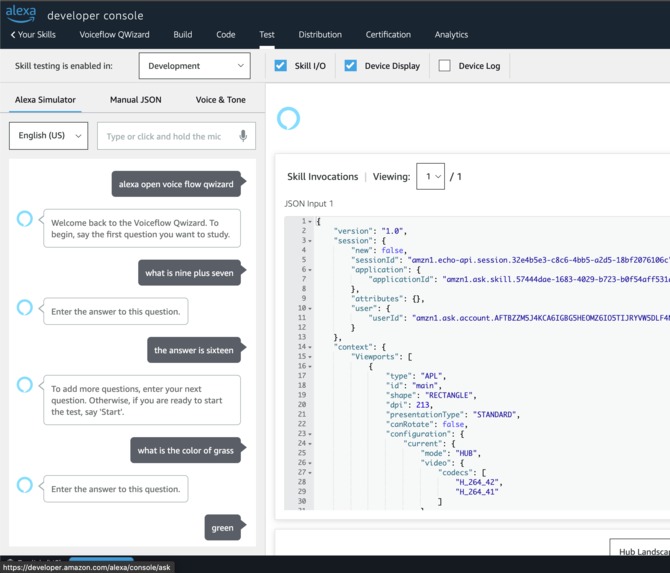
Task: Collapse the "codecs" fold arrow on line 27
Action: click(x=310, y=473)
